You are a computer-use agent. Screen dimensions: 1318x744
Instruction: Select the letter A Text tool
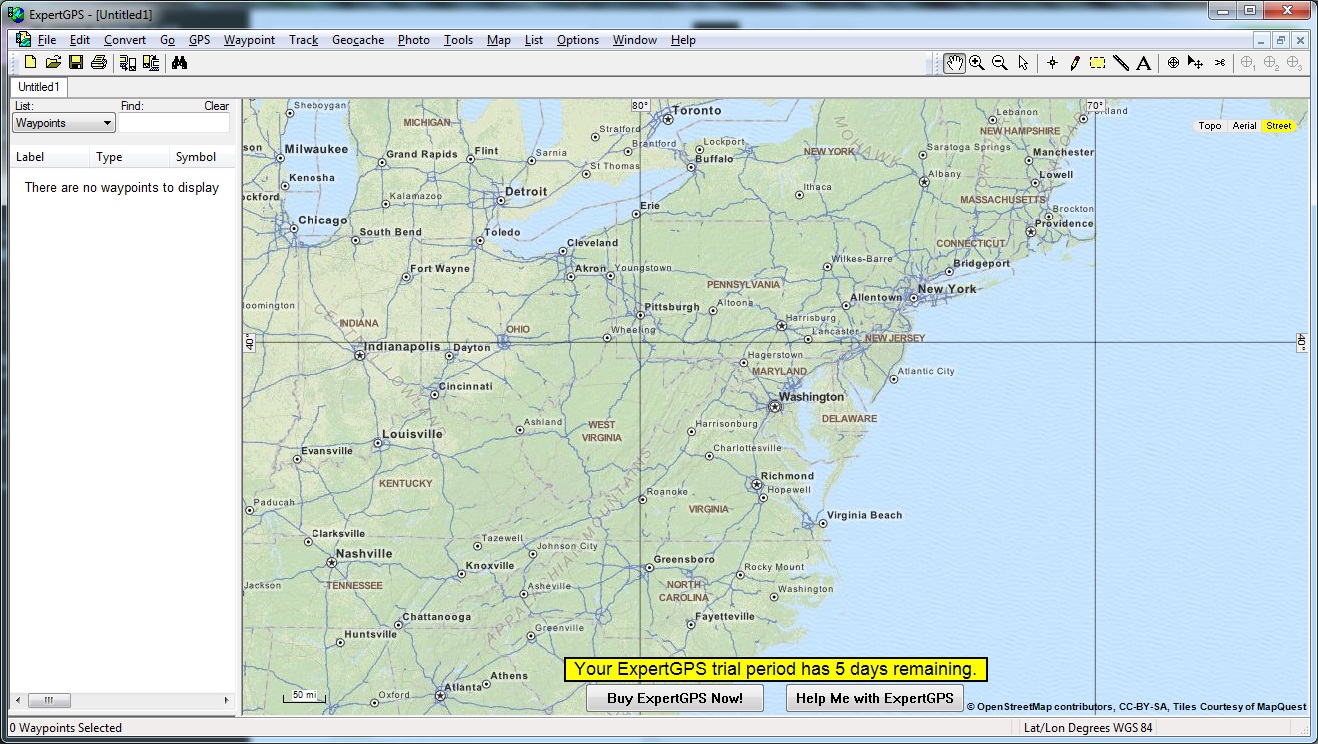coord(1144,62)
